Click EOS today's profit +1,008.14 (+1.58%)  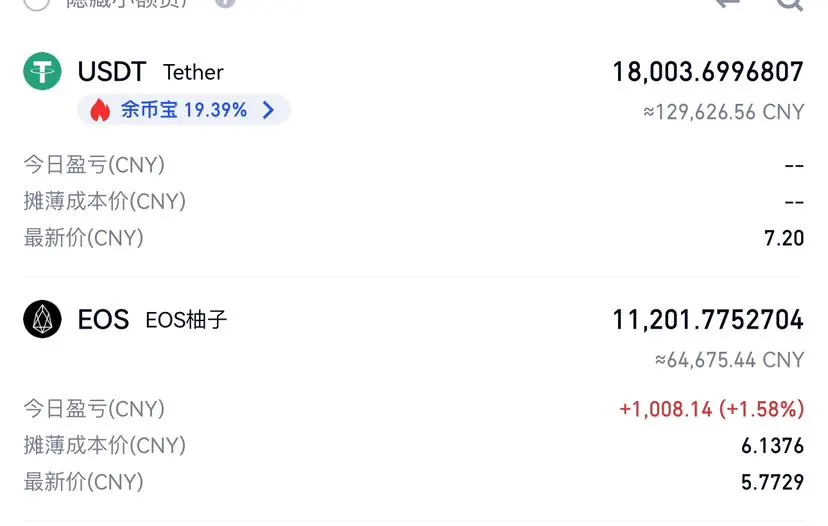pyautogui.click(x=711, y=409)
